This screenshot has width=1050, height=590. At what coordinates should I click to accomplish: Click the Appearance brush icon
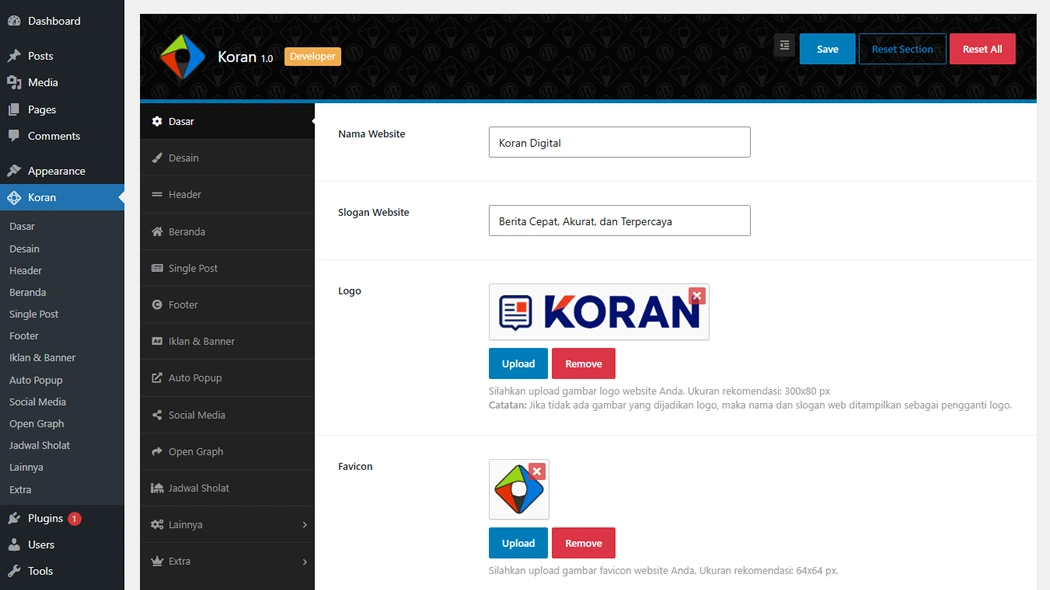pyautogui.click(x=14, y=170)
